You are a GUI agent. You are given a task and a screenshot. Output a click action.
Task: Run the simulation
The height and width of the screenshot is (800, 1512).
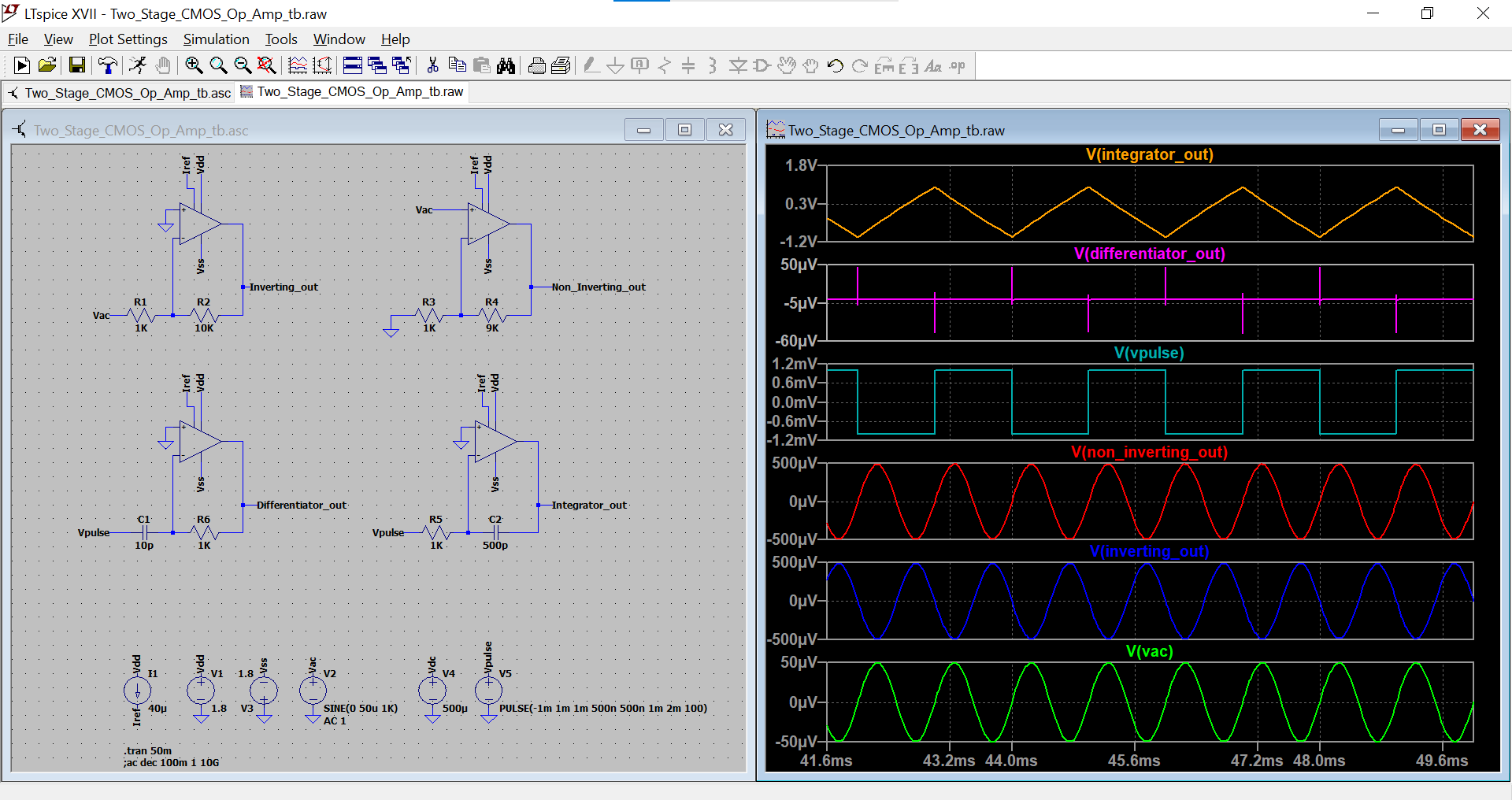click(x=21, y=65)
